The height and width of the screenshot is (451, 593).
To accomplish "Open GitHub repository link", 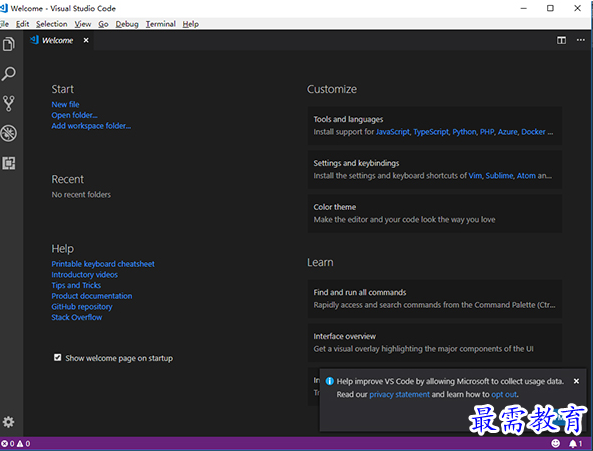I will [x=82, y=307].
